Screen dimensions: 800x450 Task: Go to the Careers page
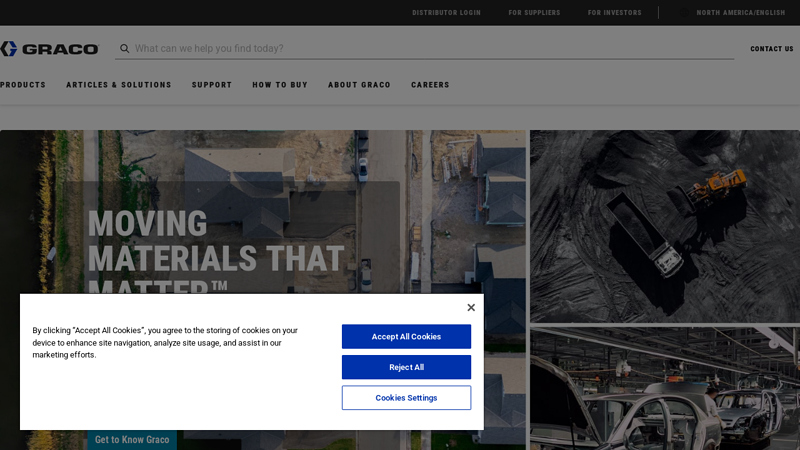430,85
